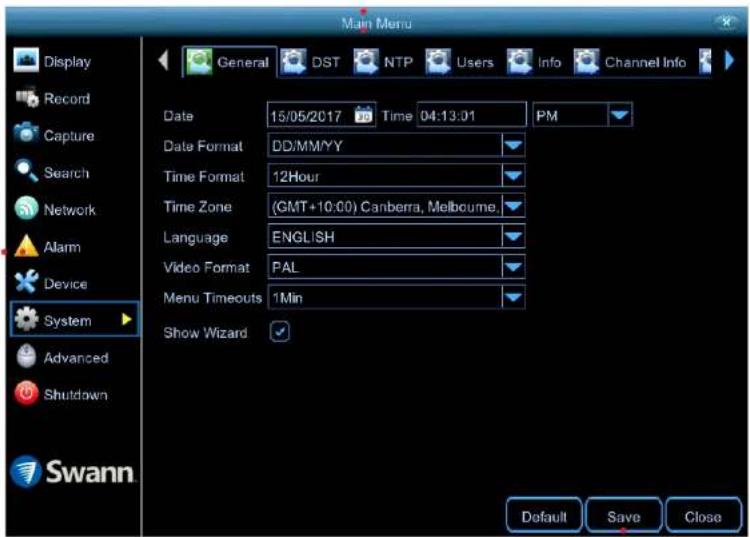Click the red Shutdown power icon
The width and height of the screenshot is (750, 537).
[26, 394]
